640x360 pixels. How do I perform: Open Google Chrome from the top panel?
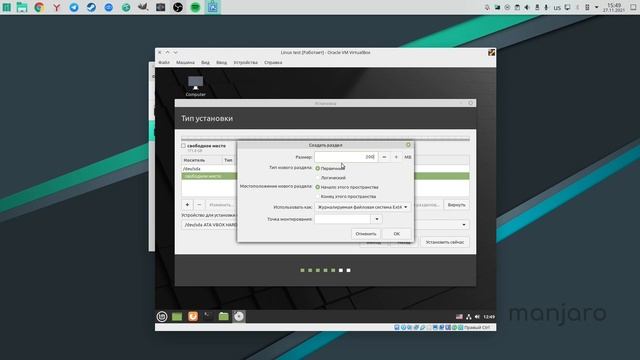click(x=39, y=7)
